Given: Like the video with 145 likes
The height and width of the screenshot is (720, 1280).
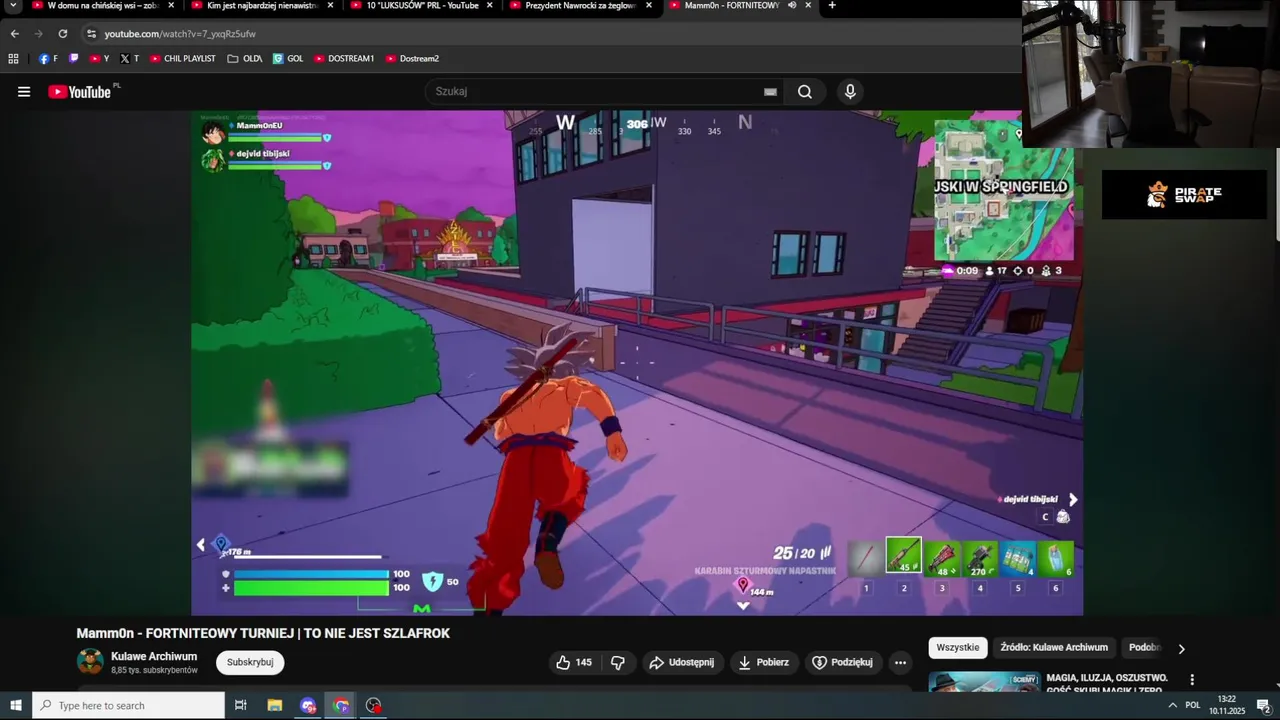Looking at the screenshot, I should point(574,662).
